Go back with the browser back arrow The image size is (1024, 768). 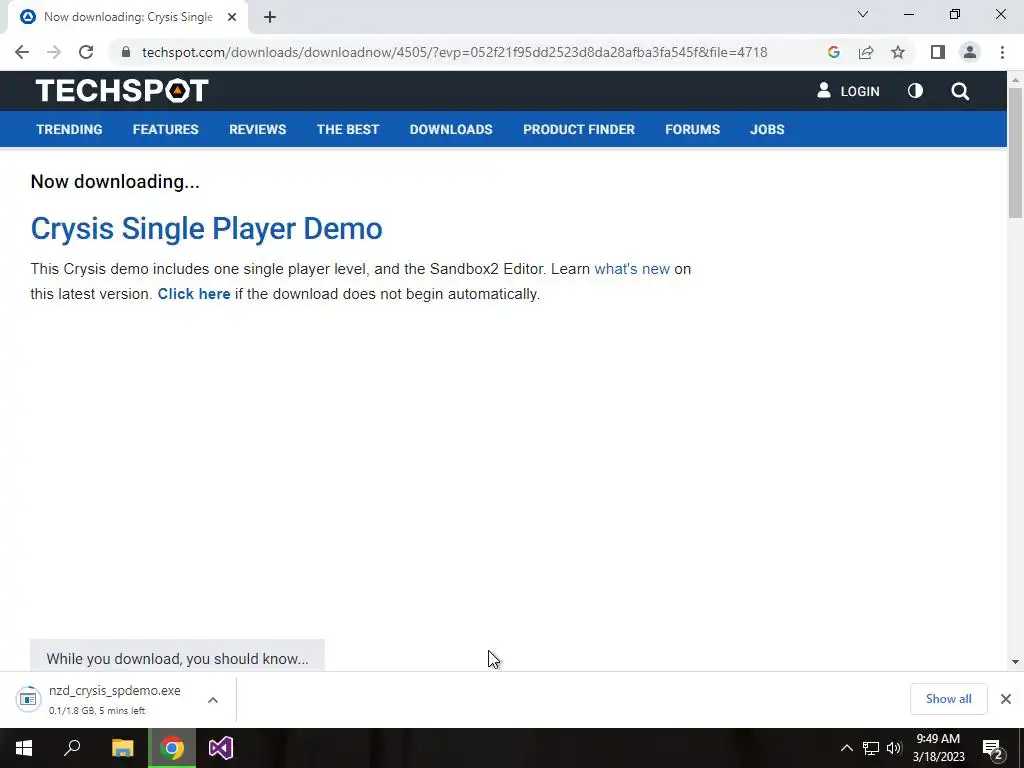coord(22,52)
